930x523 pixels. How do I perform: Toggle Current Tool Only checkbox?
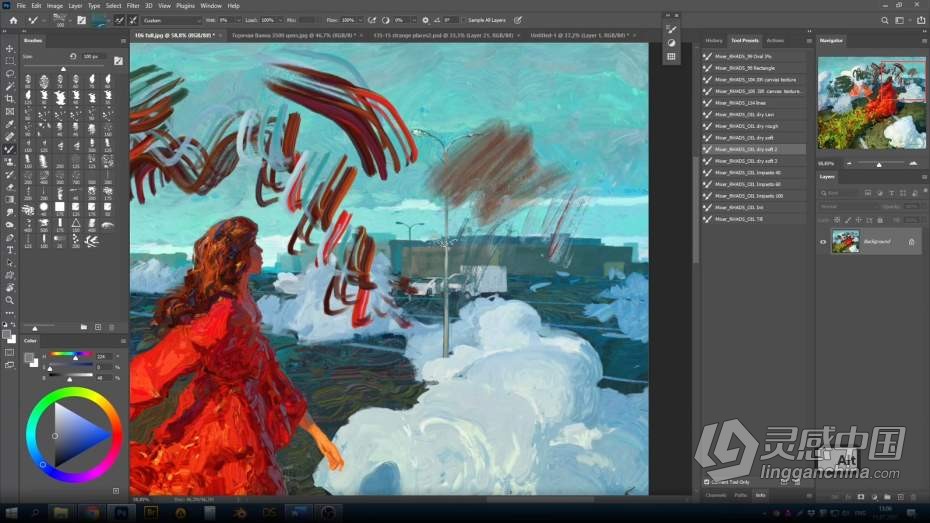[706, 482]
